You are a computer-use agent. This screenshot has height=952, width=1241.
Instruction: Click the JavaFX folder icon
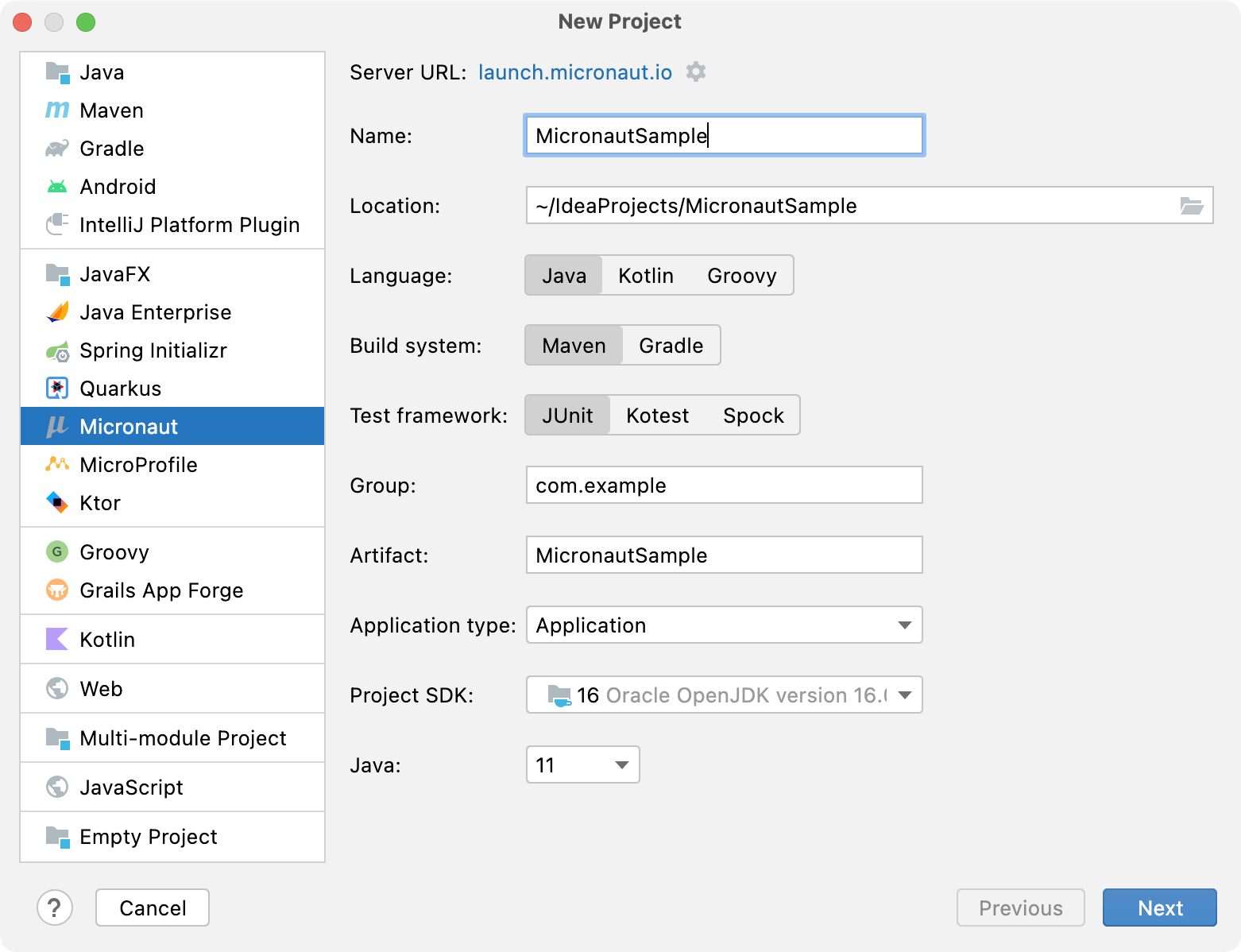coord(57,274)
